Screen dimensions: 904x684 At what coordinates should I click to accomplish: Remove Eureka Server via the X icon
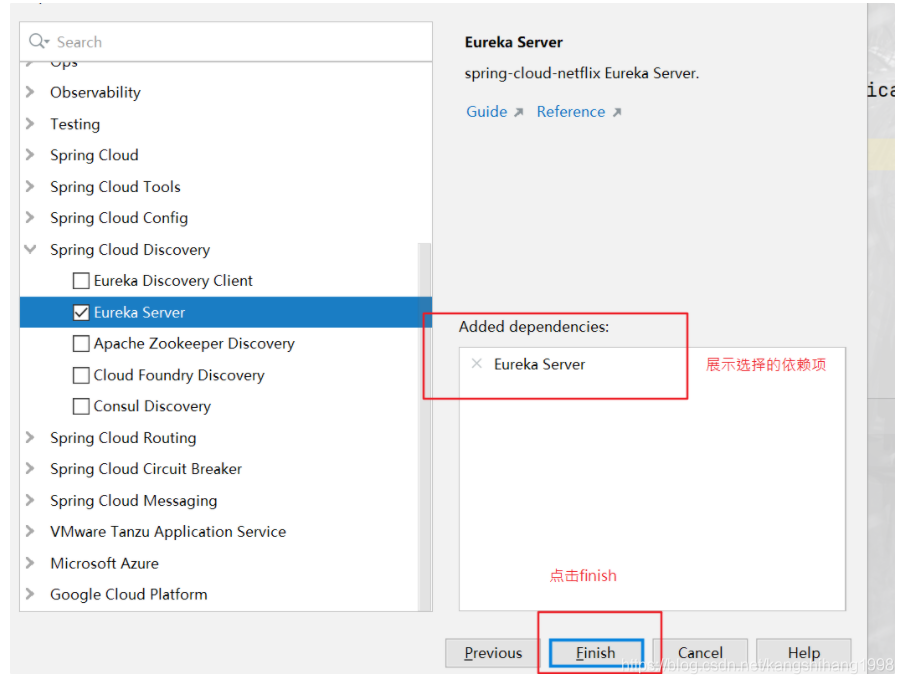click(x=476, y=363)
